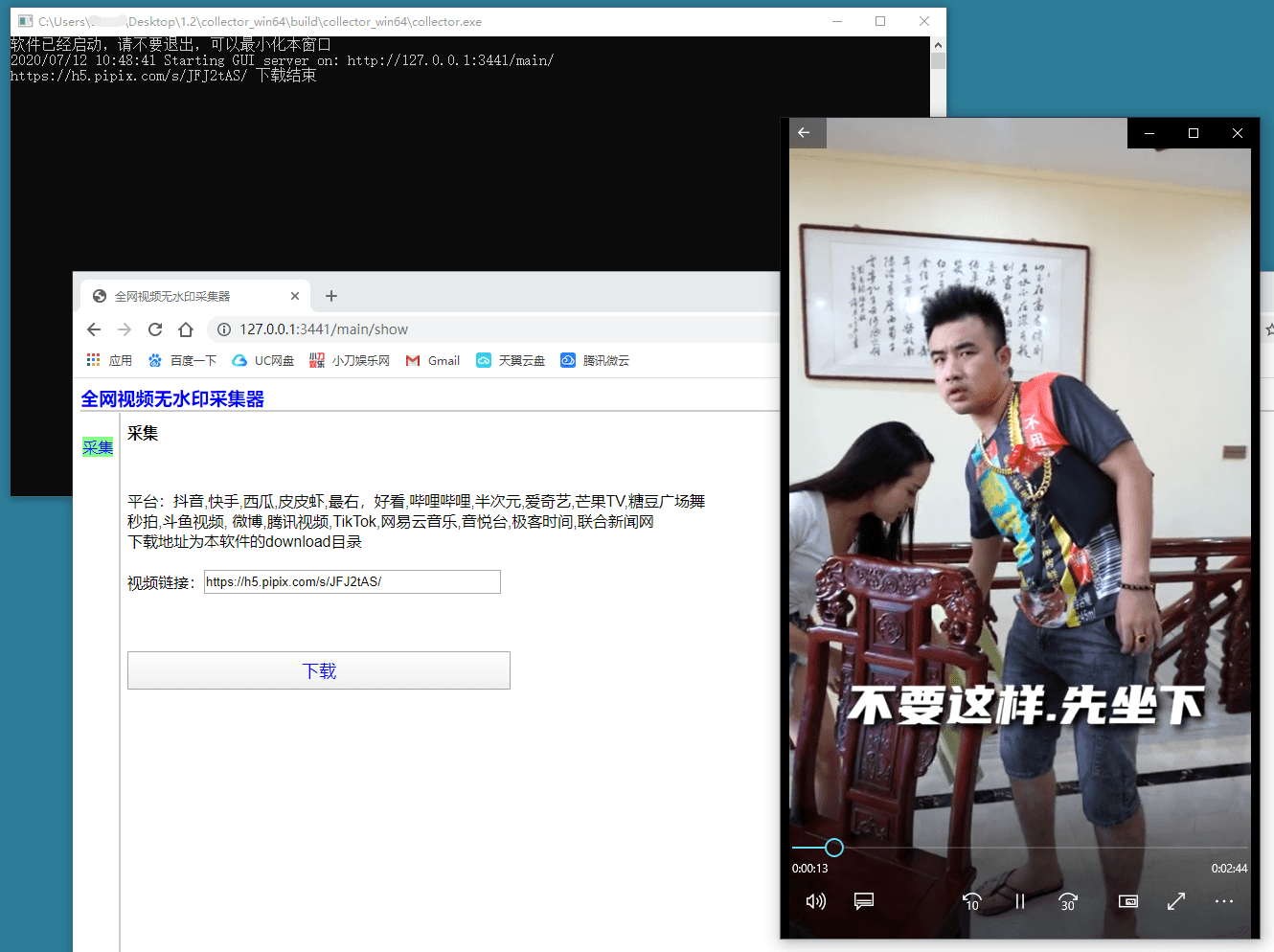This screenshot has width=1274, height=952.
Task: Open the Gmail bookmark link
Action: (x=432, y=360)
